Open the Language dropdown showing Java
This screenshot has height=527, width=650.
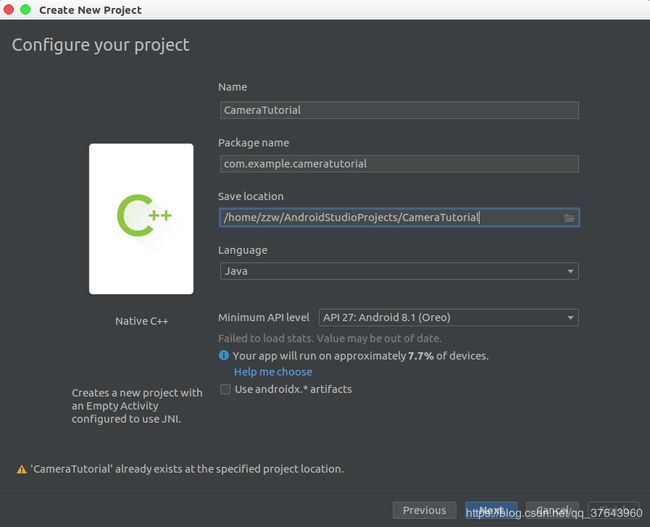coord(399,271)
